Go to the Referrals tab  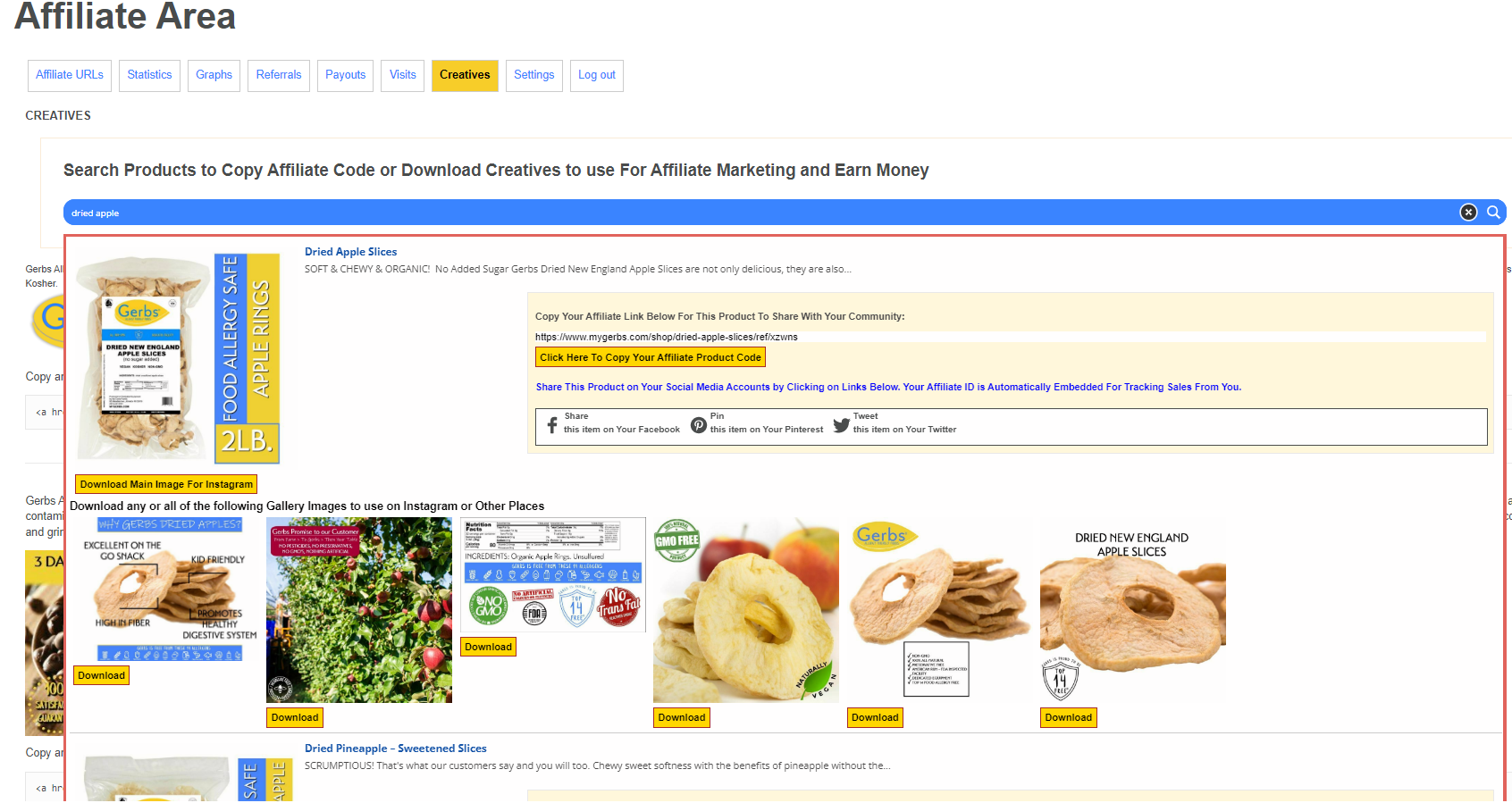coord(279,75)
